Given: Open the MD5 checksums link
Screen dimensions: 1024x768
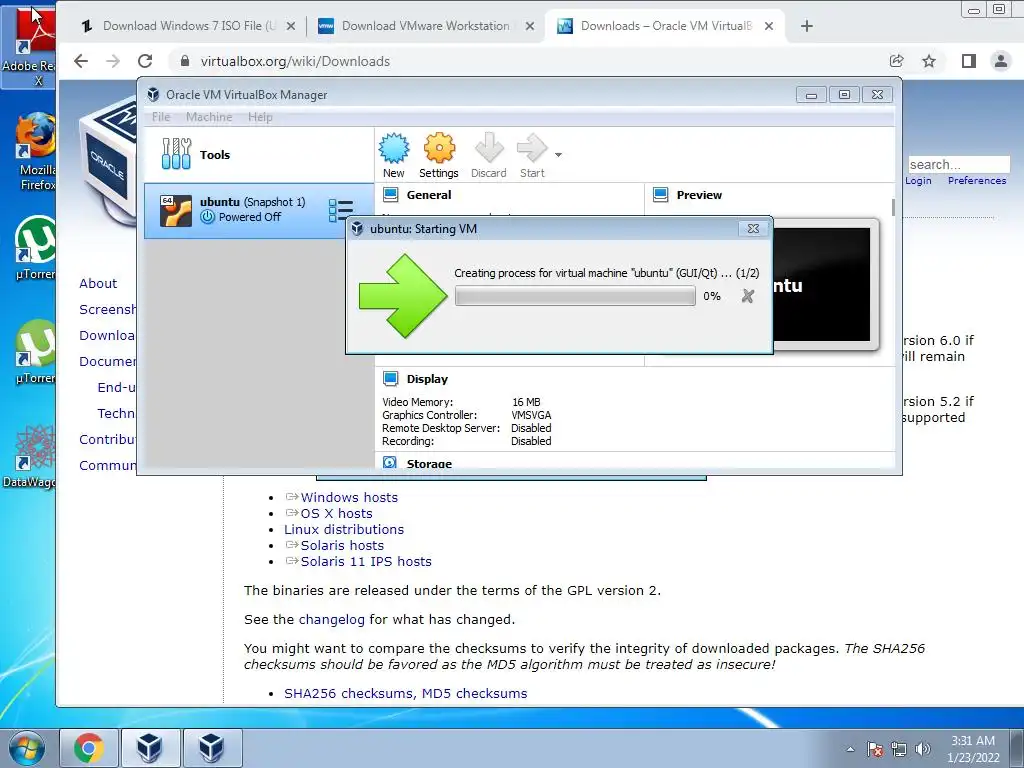Looking at the screenshot, I should pyautogui.click(x=474, y=694).
